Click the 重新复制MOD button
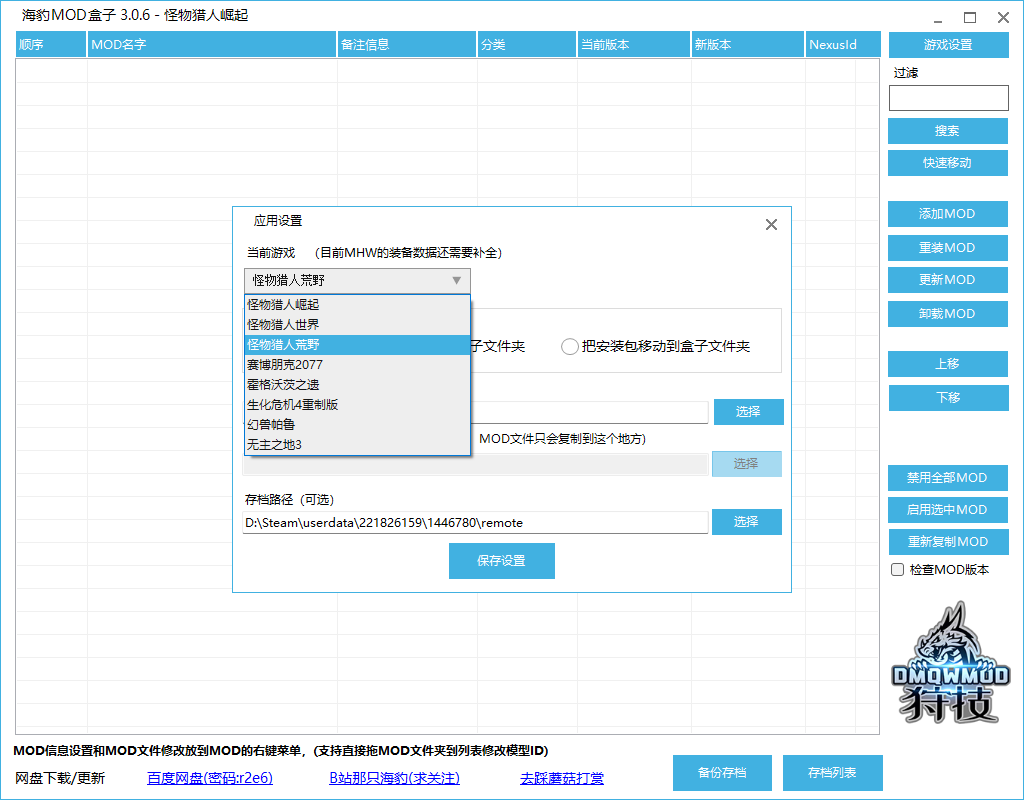The image size is (1024, 800). pyautogui.click(x=948, y=541)
